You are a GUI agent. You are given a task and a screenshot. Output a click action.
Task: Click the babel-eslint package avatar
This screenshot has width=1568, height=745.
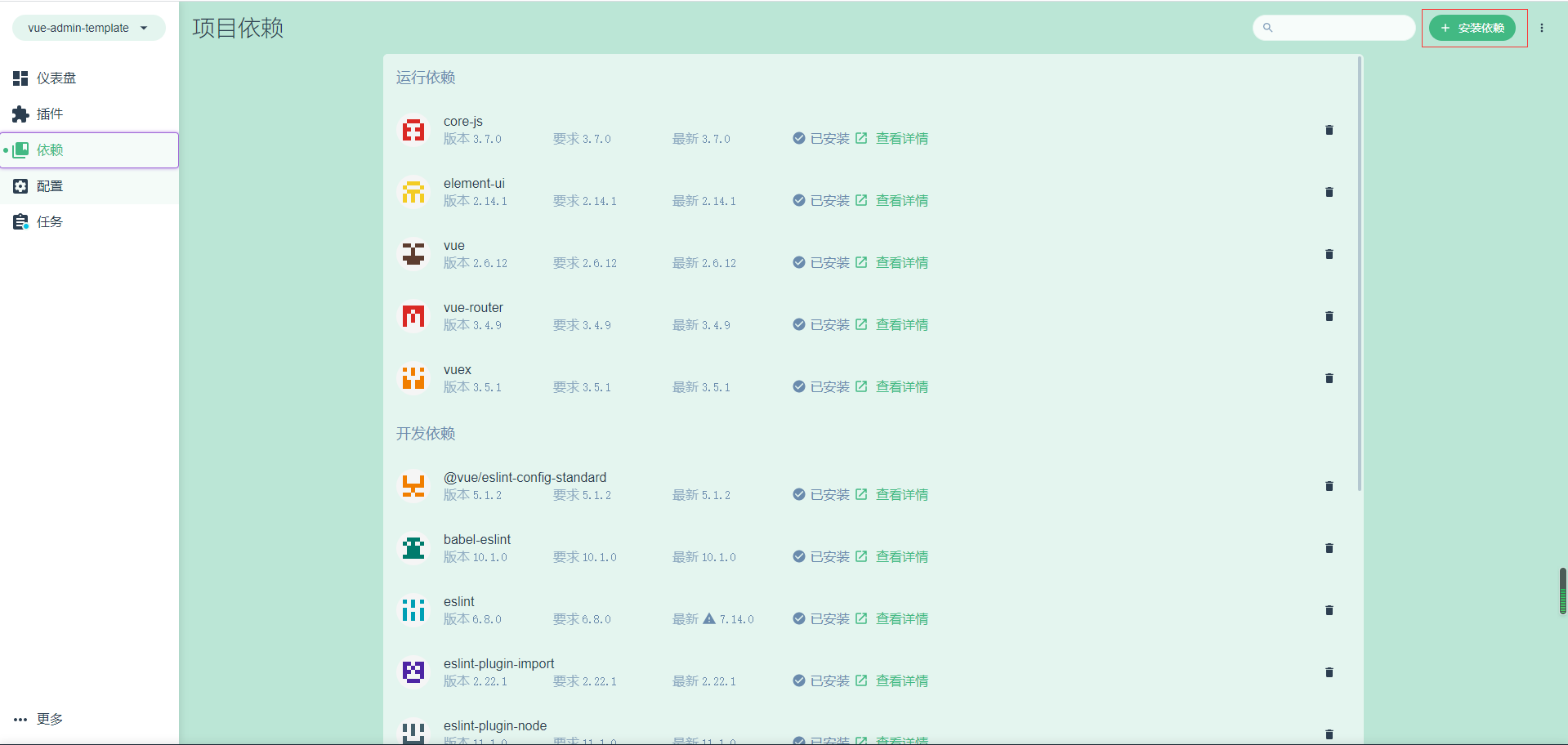[413, 548]
